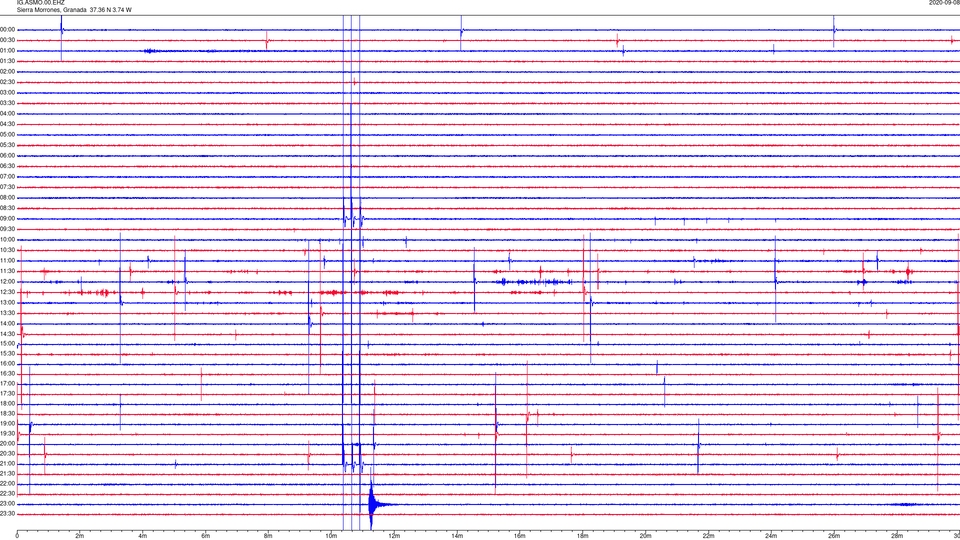The width and height of the screenshot is (960, 540).
Task: Select the 19:00 time label
Action: coord(8,424)
